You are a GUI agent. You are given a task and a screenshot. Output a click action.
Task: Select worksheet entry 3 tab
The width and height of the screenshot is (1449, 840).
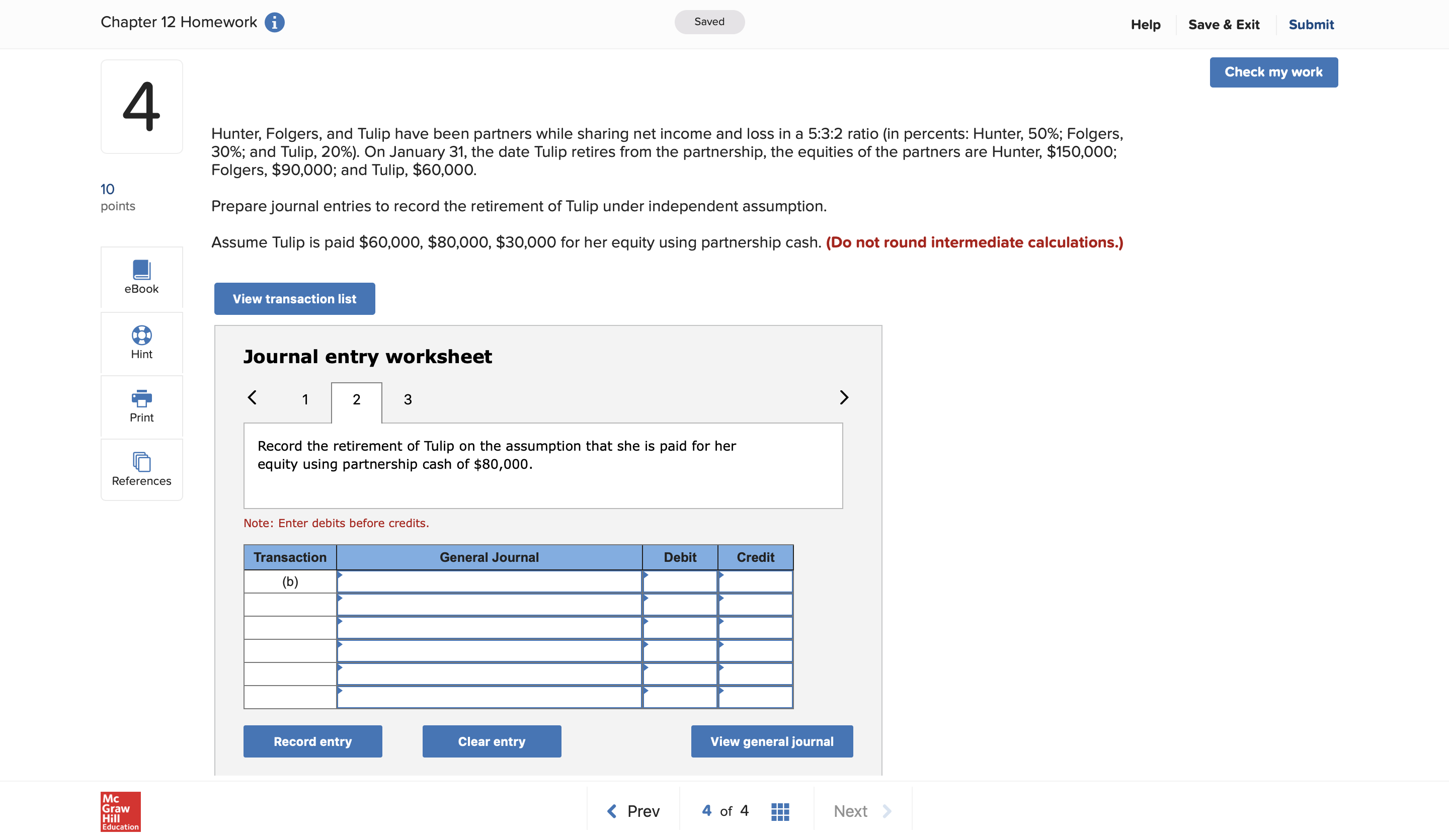[x=408, y=399]
